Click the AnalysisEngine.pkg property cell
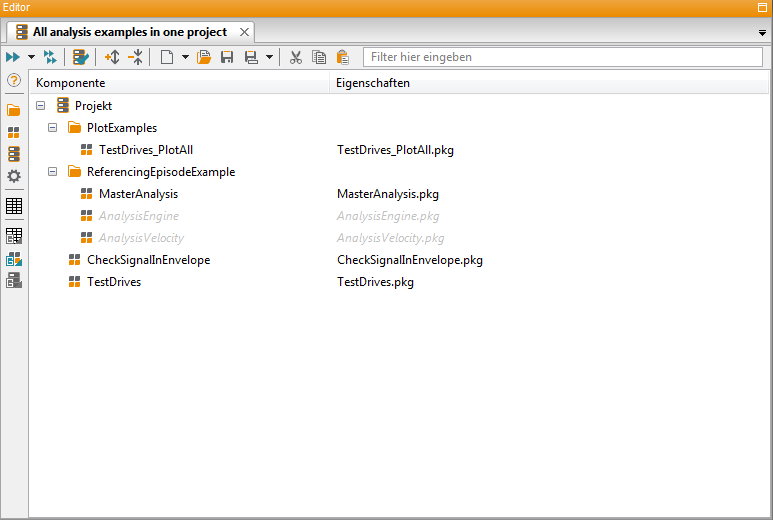Screen dimensions: 773x520 [388, 216]
